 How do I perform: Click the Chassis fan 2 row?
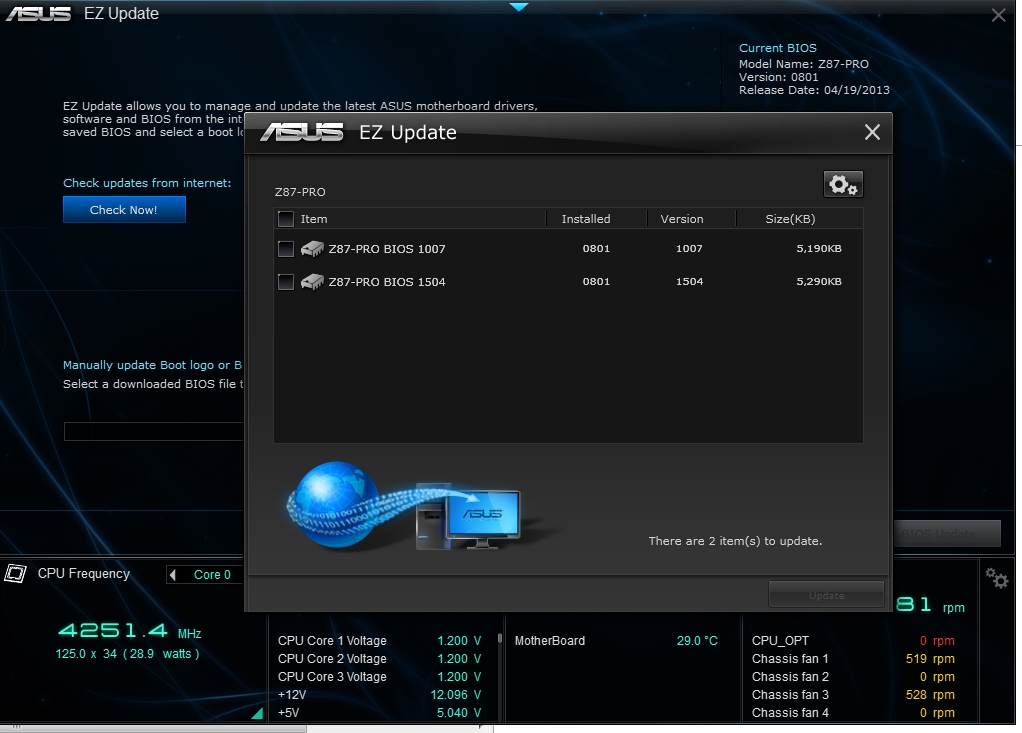tap(853, 677)
